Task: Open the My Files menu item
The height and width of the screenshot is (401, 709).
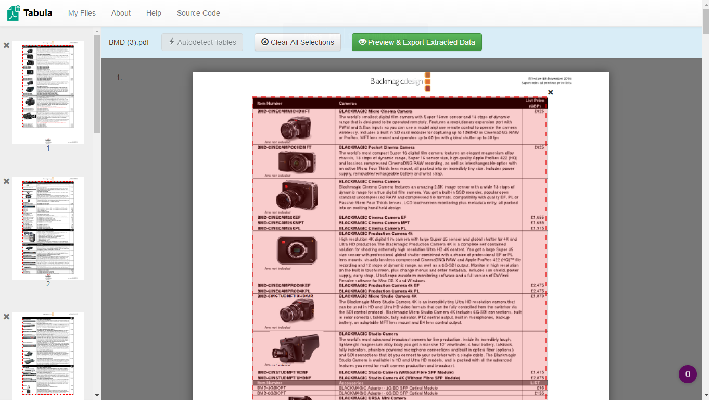Action: pos(82,13)
